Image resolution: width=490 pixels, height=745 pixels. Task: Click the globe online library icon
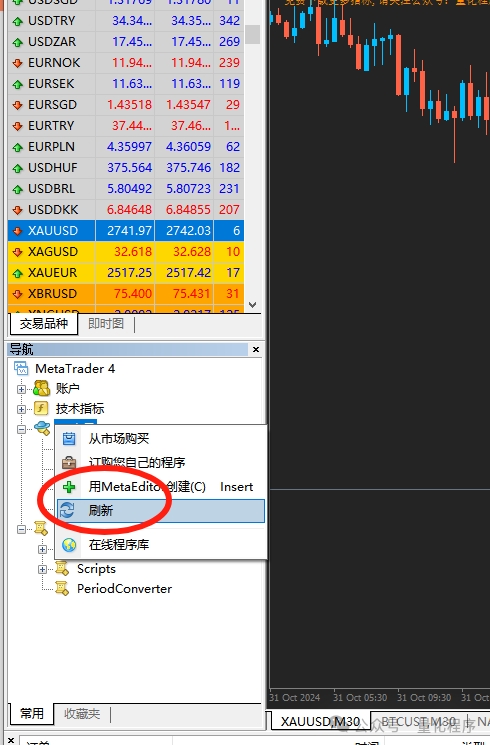click(69, 544)
